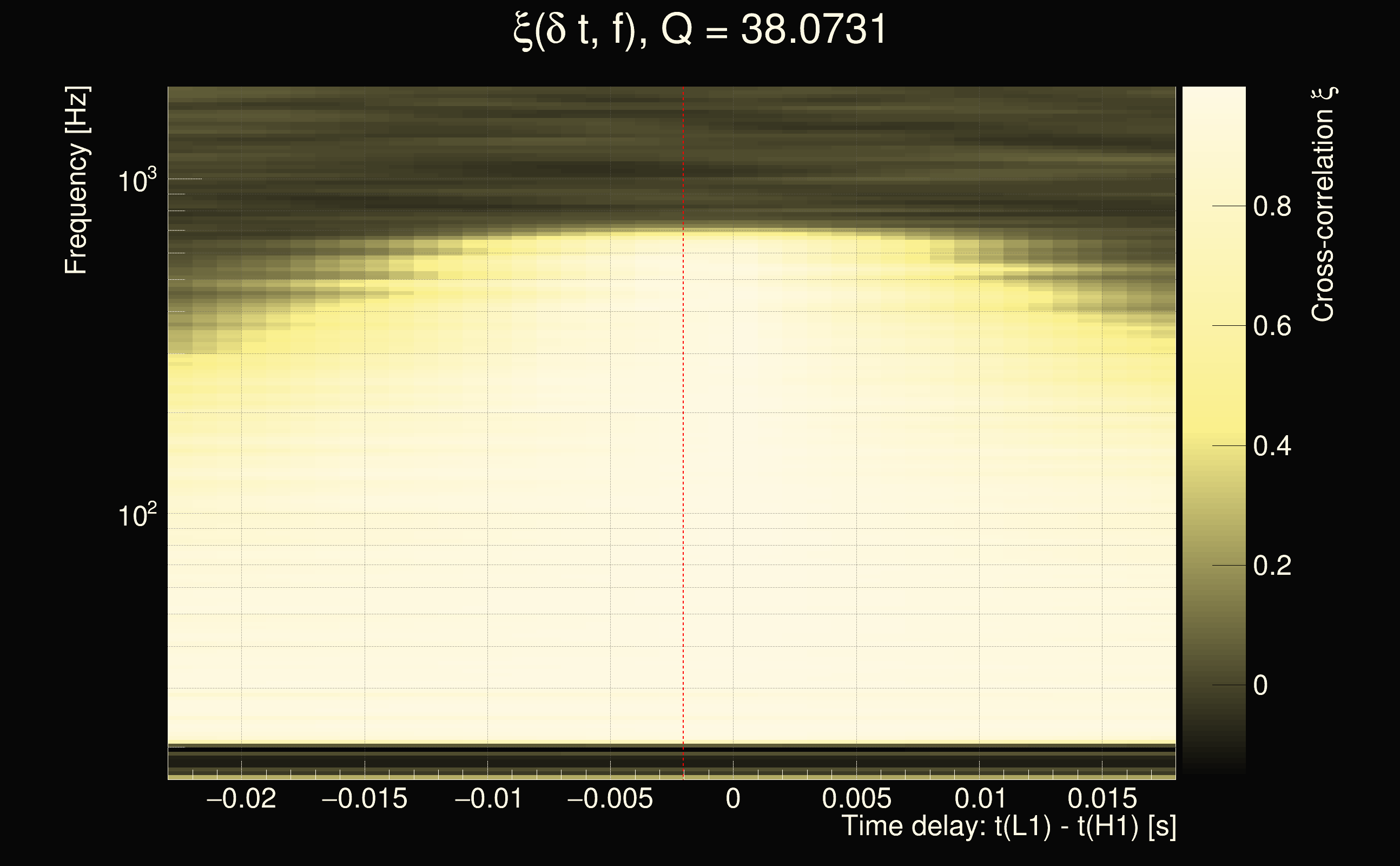The width and height of the screenshot is (1400, 866).
Task: Click the plot title showing Q = 38.0731
Action: click(x=699, y=30)
